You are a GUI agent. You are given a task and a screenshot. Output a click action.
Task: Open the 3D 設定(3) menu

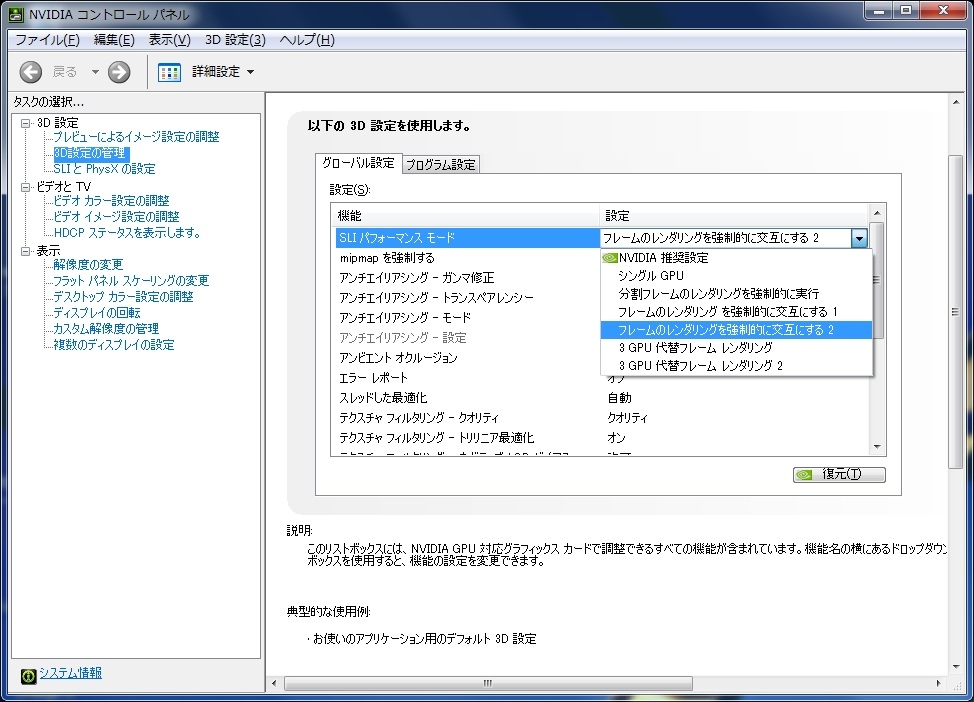tap(235, 40)
